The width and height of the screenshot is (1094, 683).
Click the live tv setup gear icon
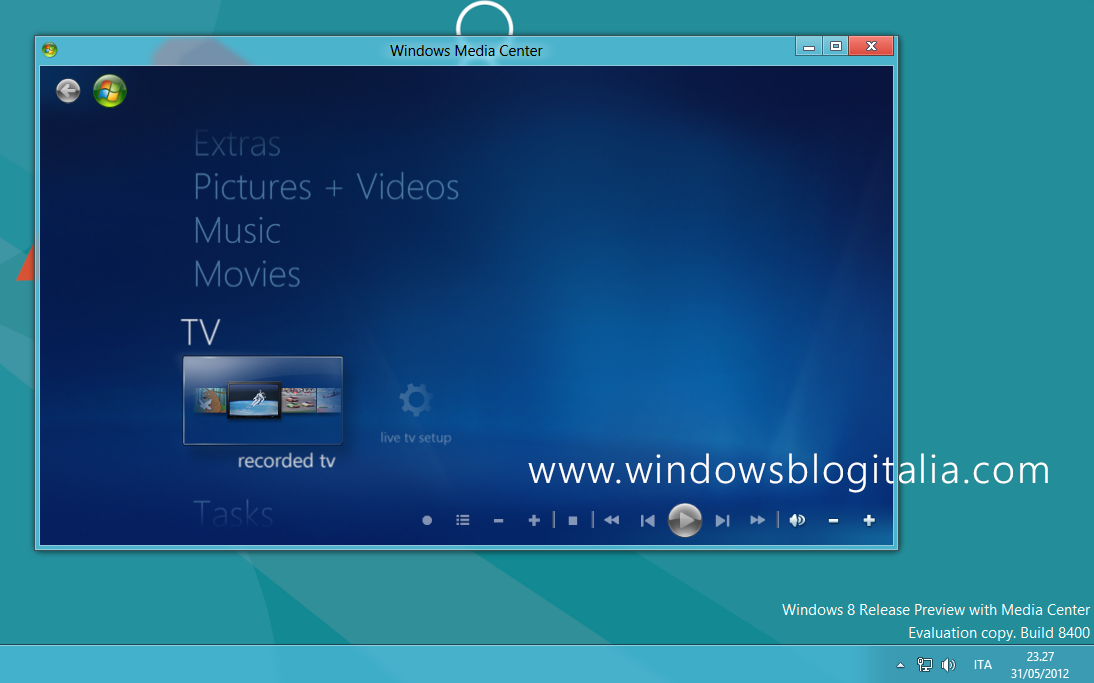pos(414,398)
